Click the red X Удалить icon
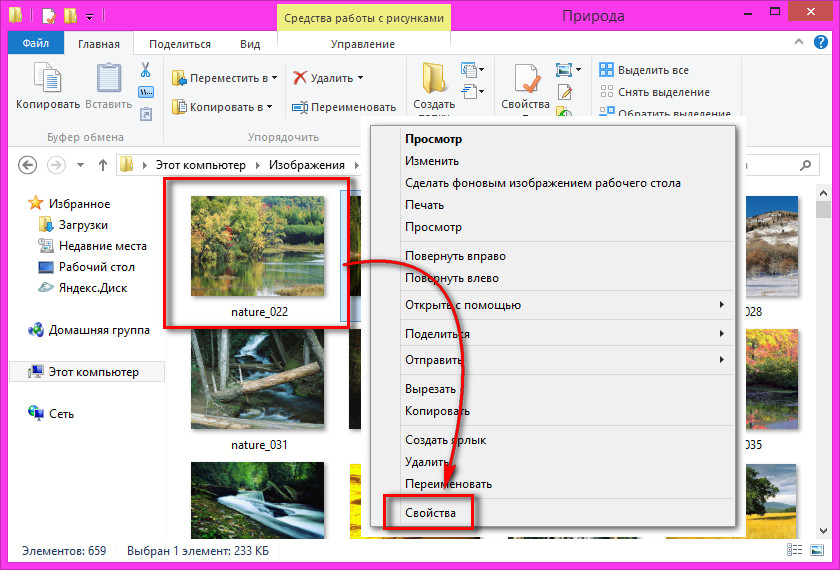 point(300,78)
